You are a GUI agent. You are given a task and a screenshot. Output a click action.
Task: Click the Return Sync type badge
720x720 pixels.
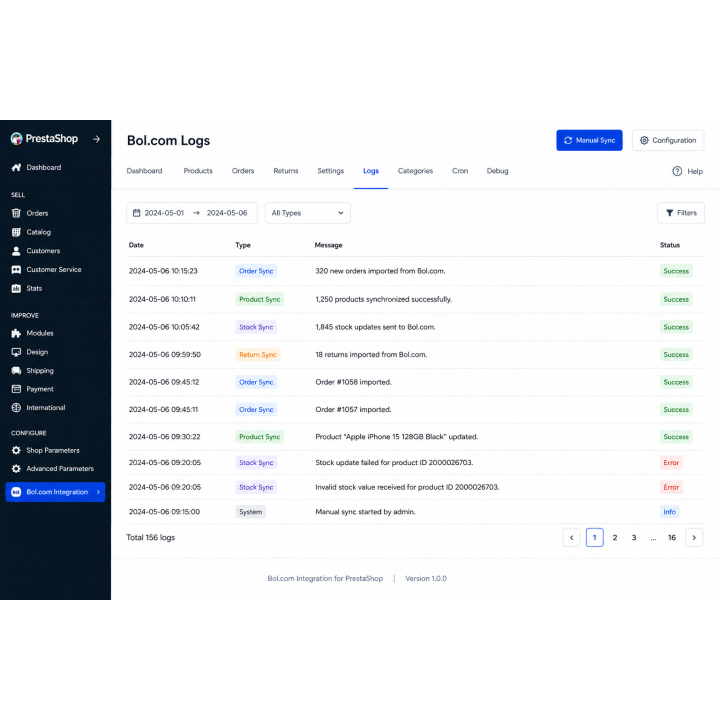(x=258, y=354)
